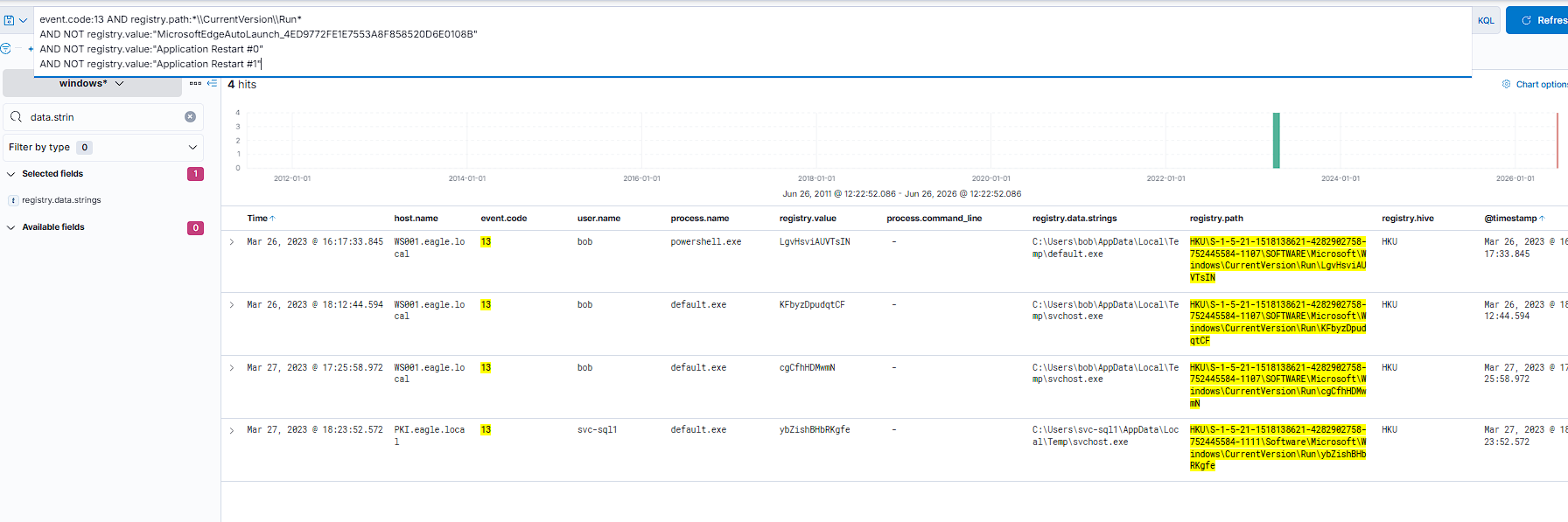
Task: Click the sort arrow beside @timestamp column
Action: pos(1542,219)
